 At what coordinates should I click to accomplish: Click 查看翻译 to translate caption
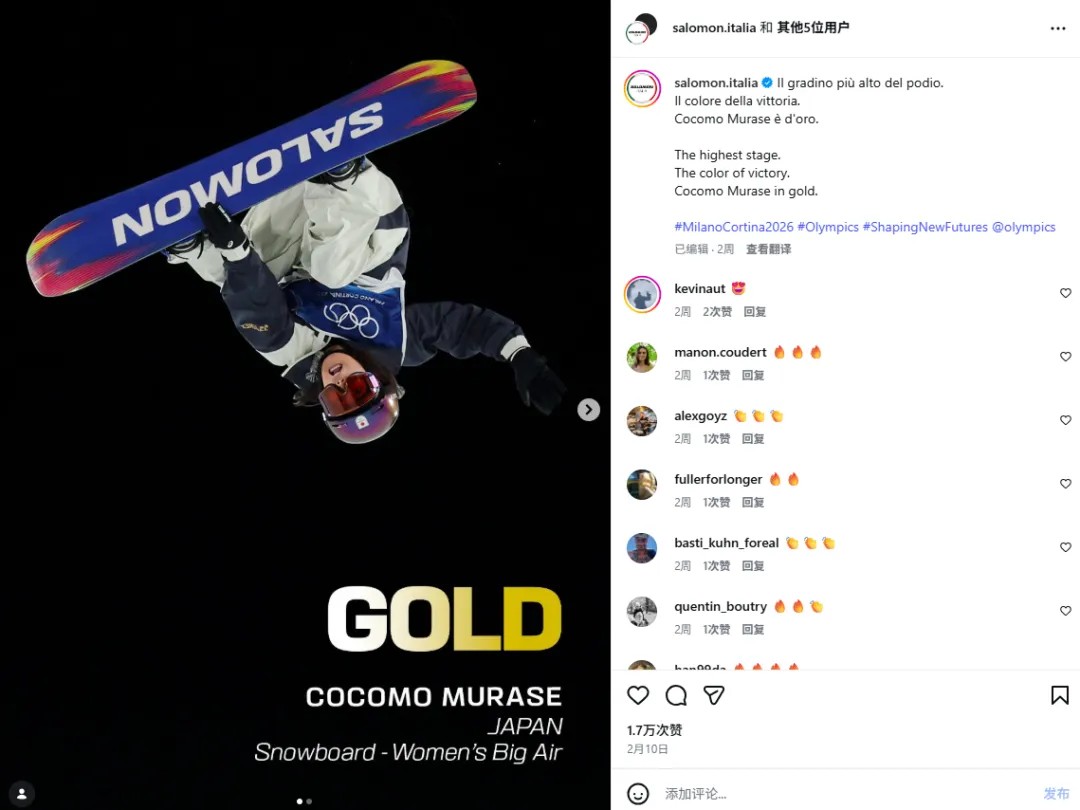coord(768,249)
